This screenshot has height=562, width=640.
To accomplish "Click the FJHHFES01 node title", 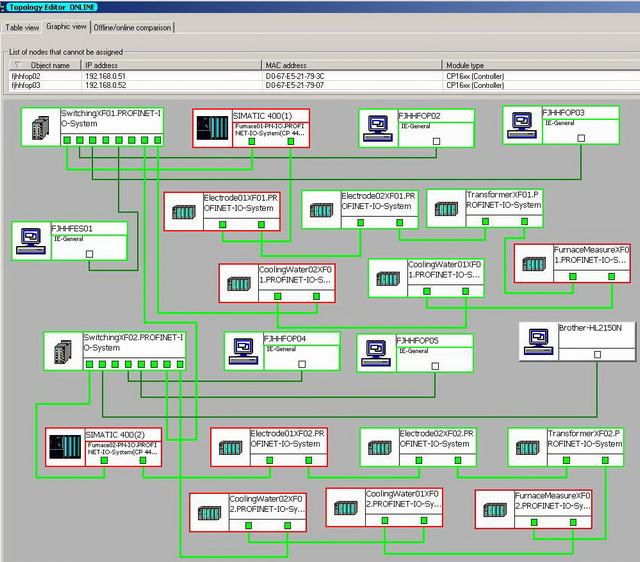I will coord(72,229).
